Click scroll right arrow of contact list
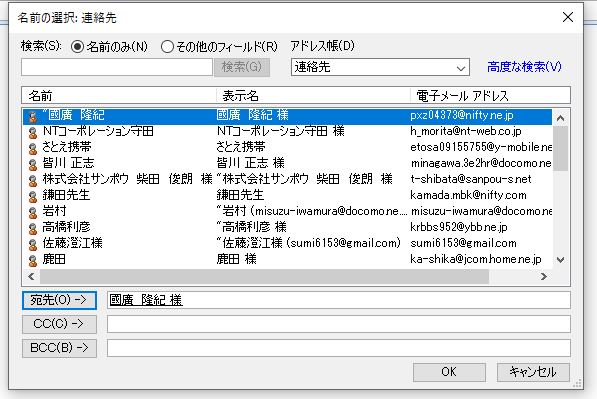This screenshot has width=597, height=399. (544, 276)
